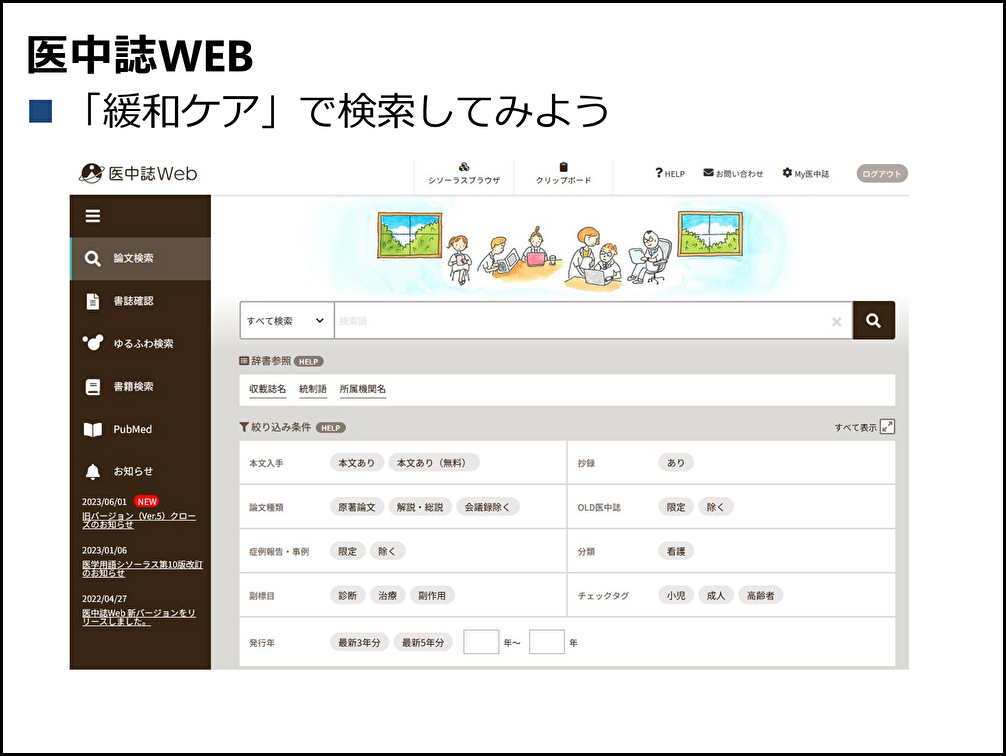Toggle the 副作用 subheading filter

432,596
